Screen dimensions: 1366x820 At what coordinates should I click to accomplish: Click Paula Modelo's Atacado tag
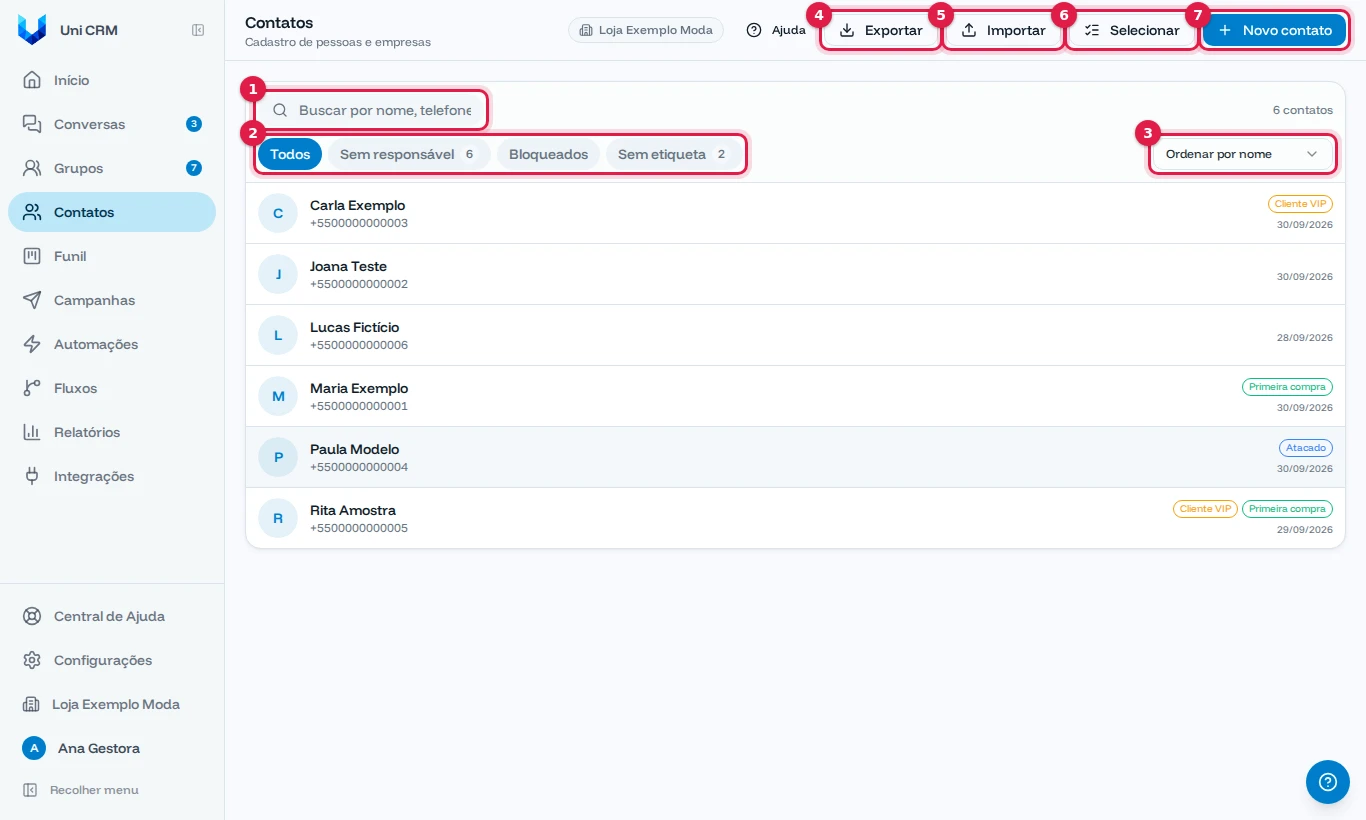click(1306, 448)
